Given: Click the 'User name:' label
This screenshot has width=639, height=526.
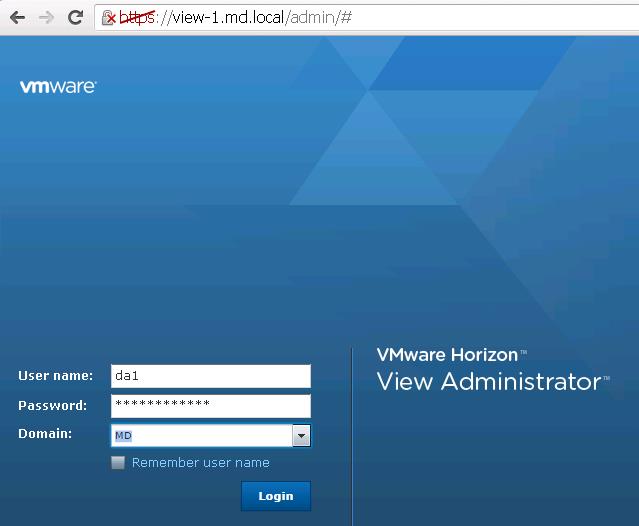Looking at the screenshot, I should click(x=55, y=376).
